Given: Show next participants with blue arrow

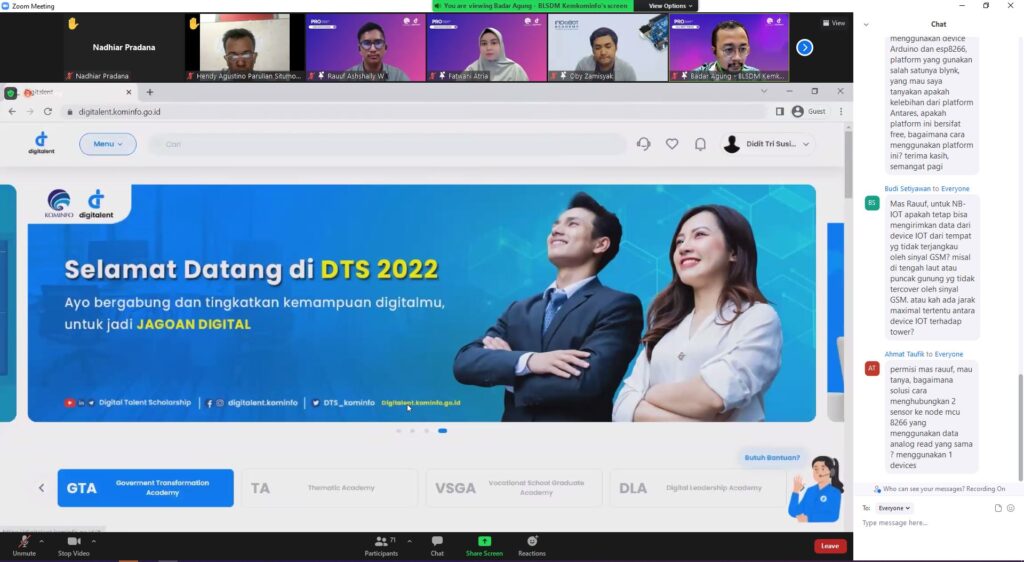Looking at the screenshot, I should click(805, 48).
